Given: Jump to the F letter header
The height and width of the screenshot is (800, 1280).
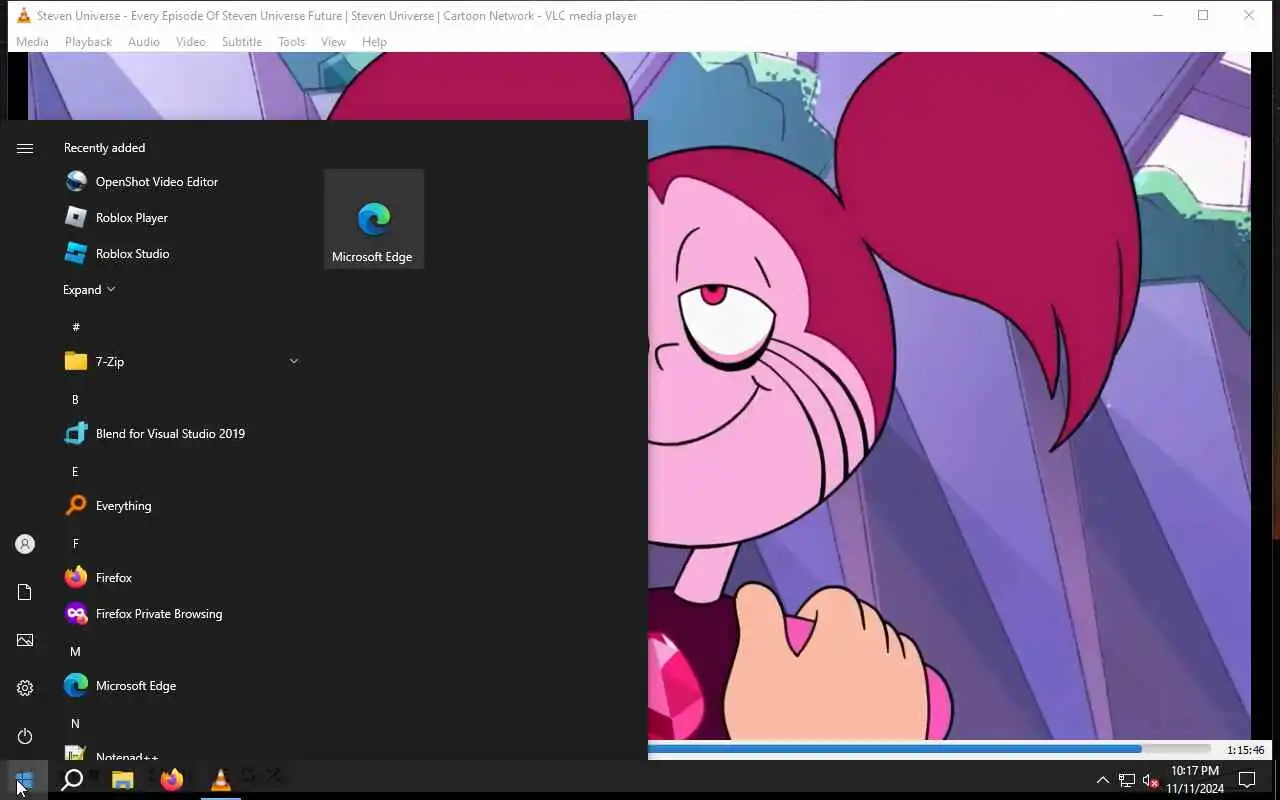Looking at the screenshot, I should (x=75, y=543).
